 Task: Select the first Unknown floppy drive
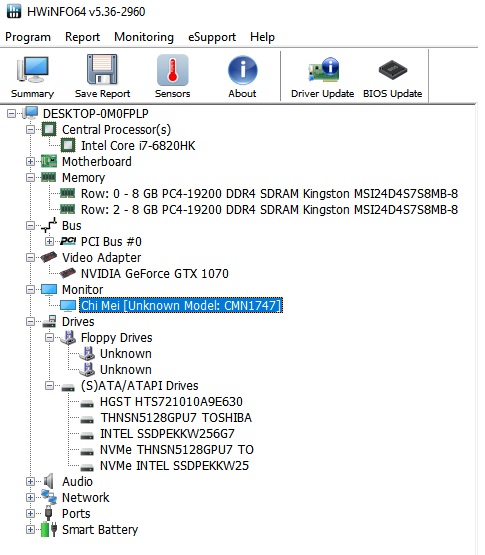coord(126,354)
